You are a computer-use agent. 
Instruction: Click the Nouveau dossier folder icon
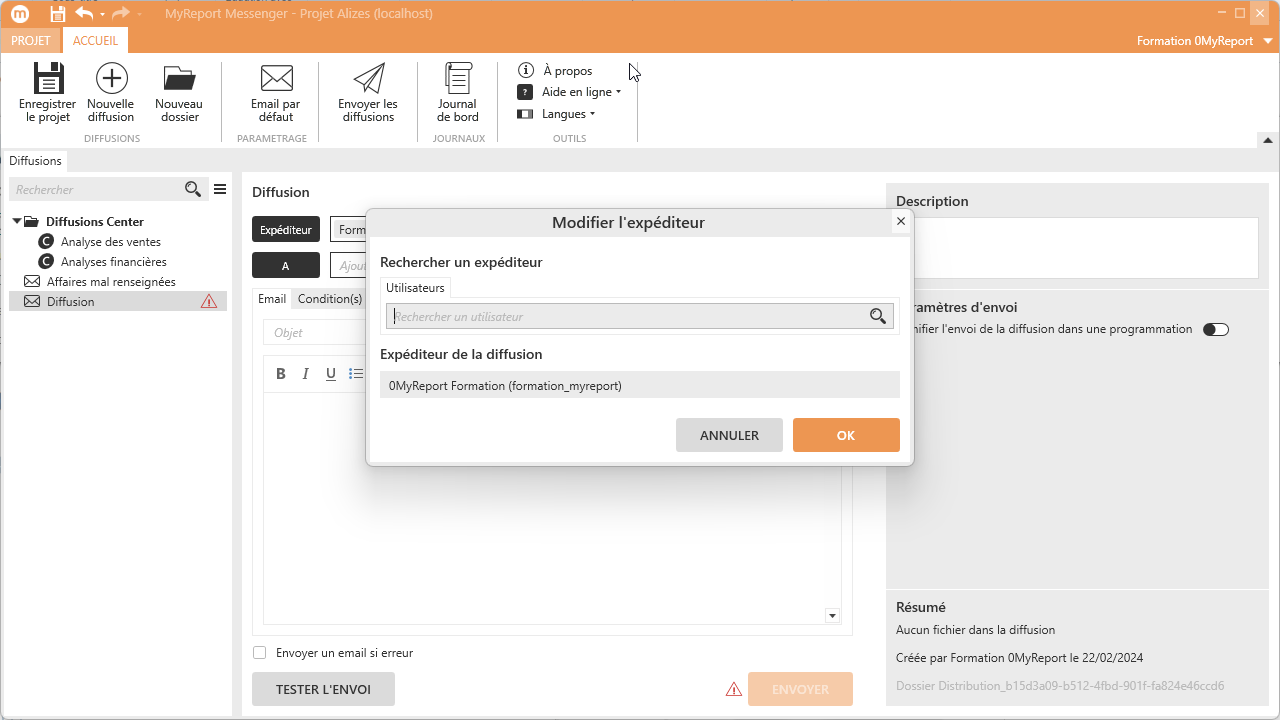(x=179, y=79)
